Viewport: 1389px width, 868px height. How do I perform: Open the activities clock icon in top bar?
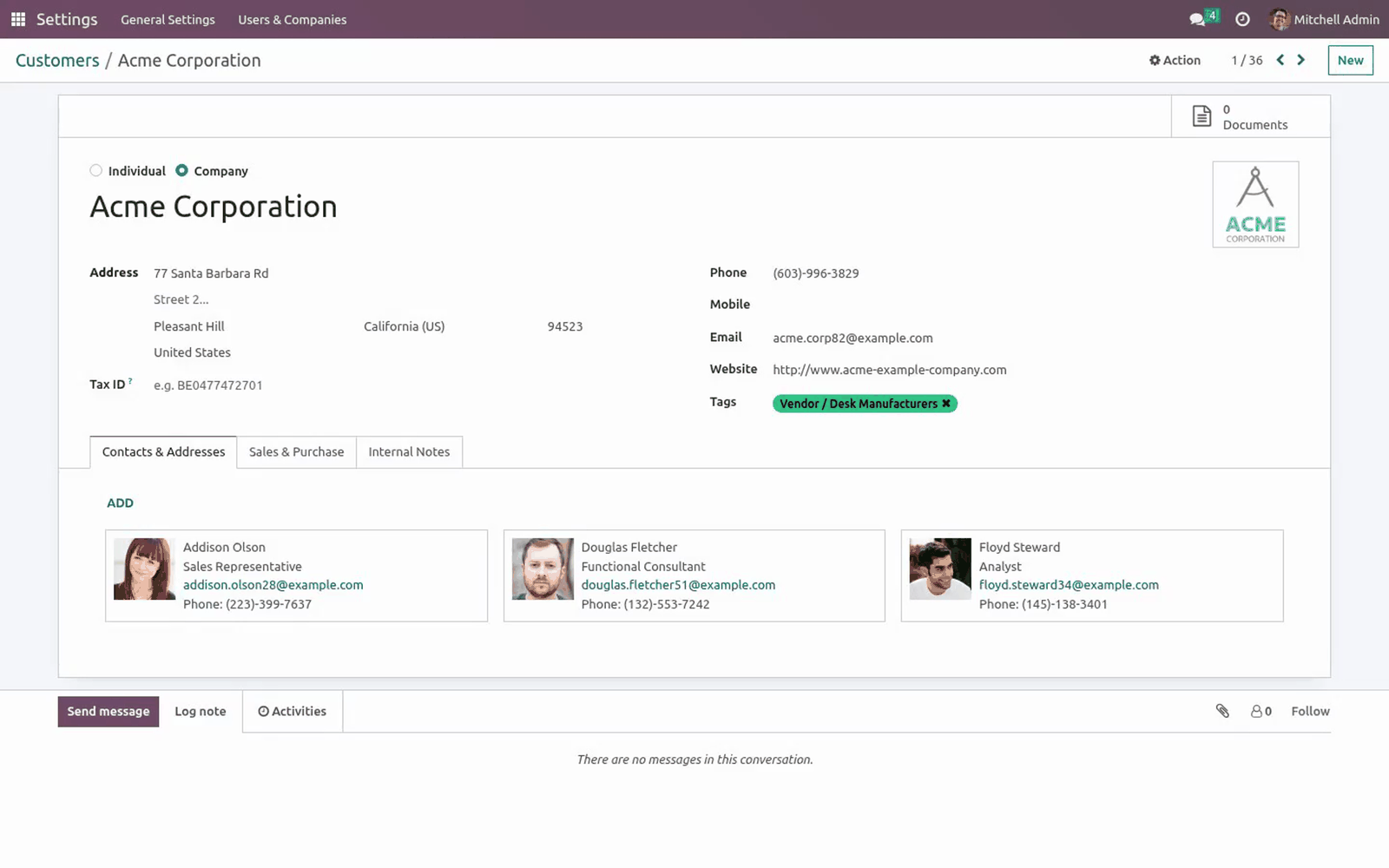coord(1242,19)
